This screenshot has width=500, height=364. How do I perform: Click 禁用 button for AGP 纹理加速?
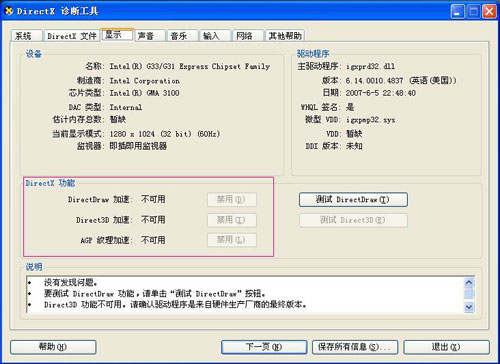[232, 240]
